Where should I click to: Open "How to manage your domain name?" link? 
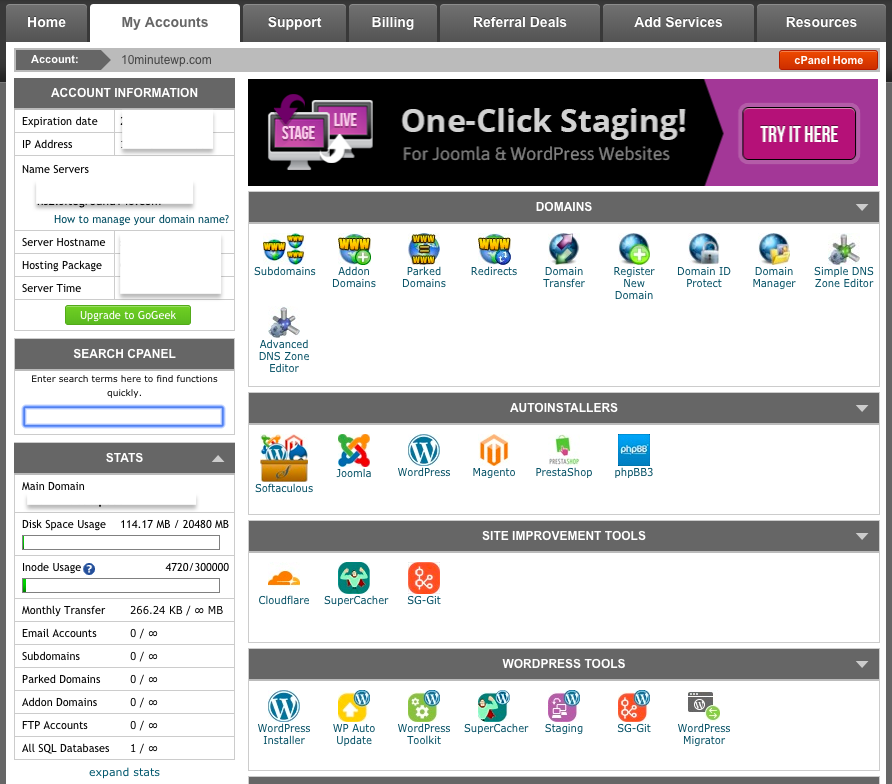tap(142, 219)
